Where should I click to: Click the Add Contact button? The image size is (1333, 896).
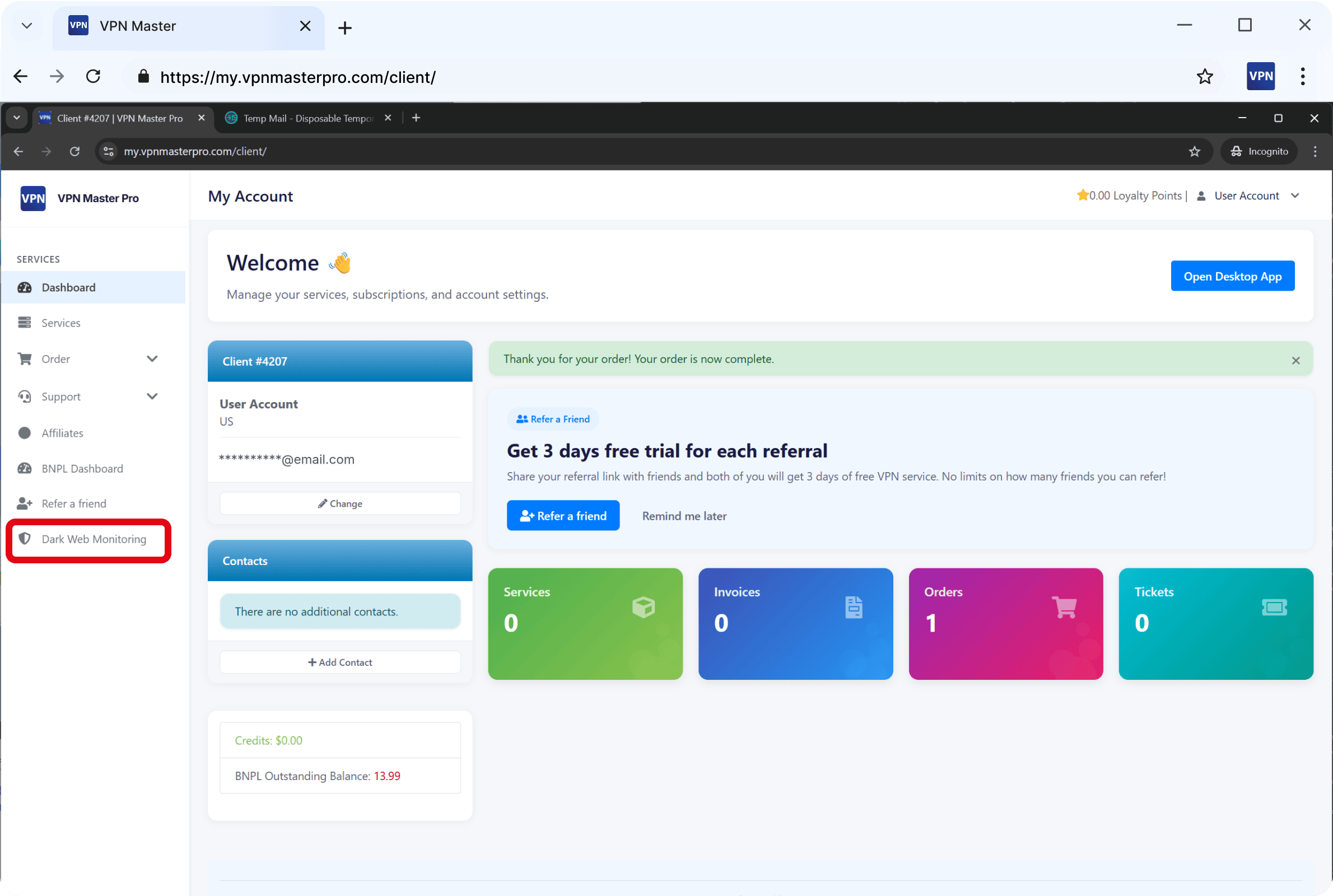[340, 662]
